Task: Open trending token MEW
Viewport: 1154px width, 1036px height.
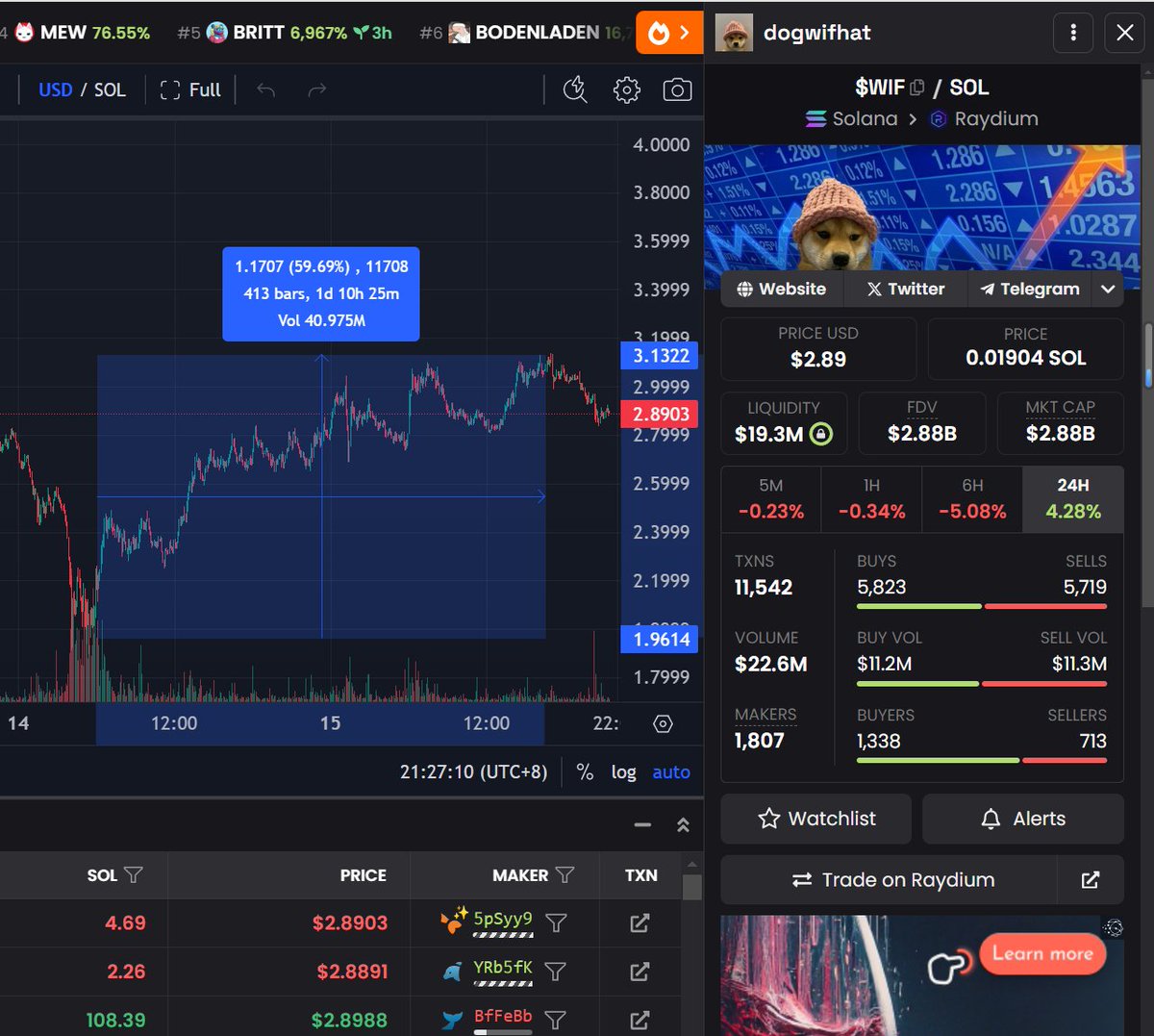Action: (82, 33)
